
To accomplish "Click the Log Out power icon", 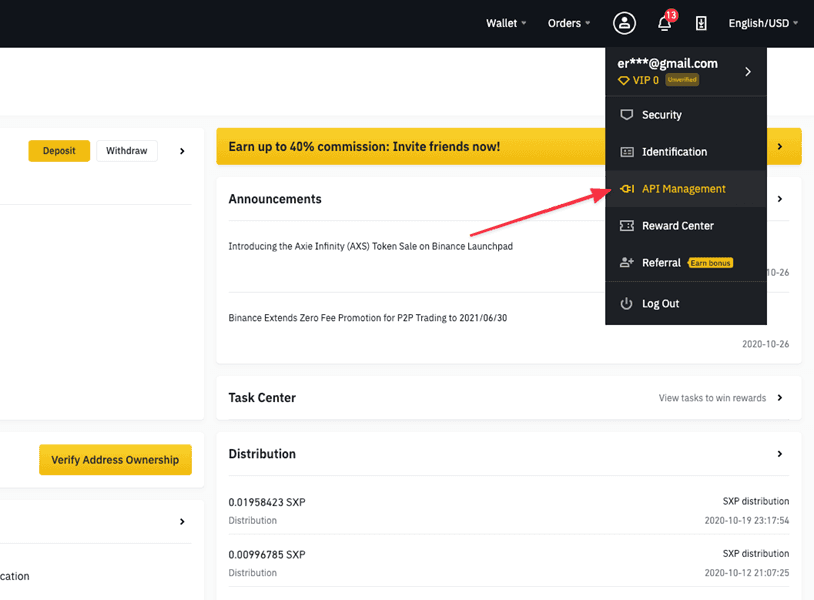I will pos(627,304).
